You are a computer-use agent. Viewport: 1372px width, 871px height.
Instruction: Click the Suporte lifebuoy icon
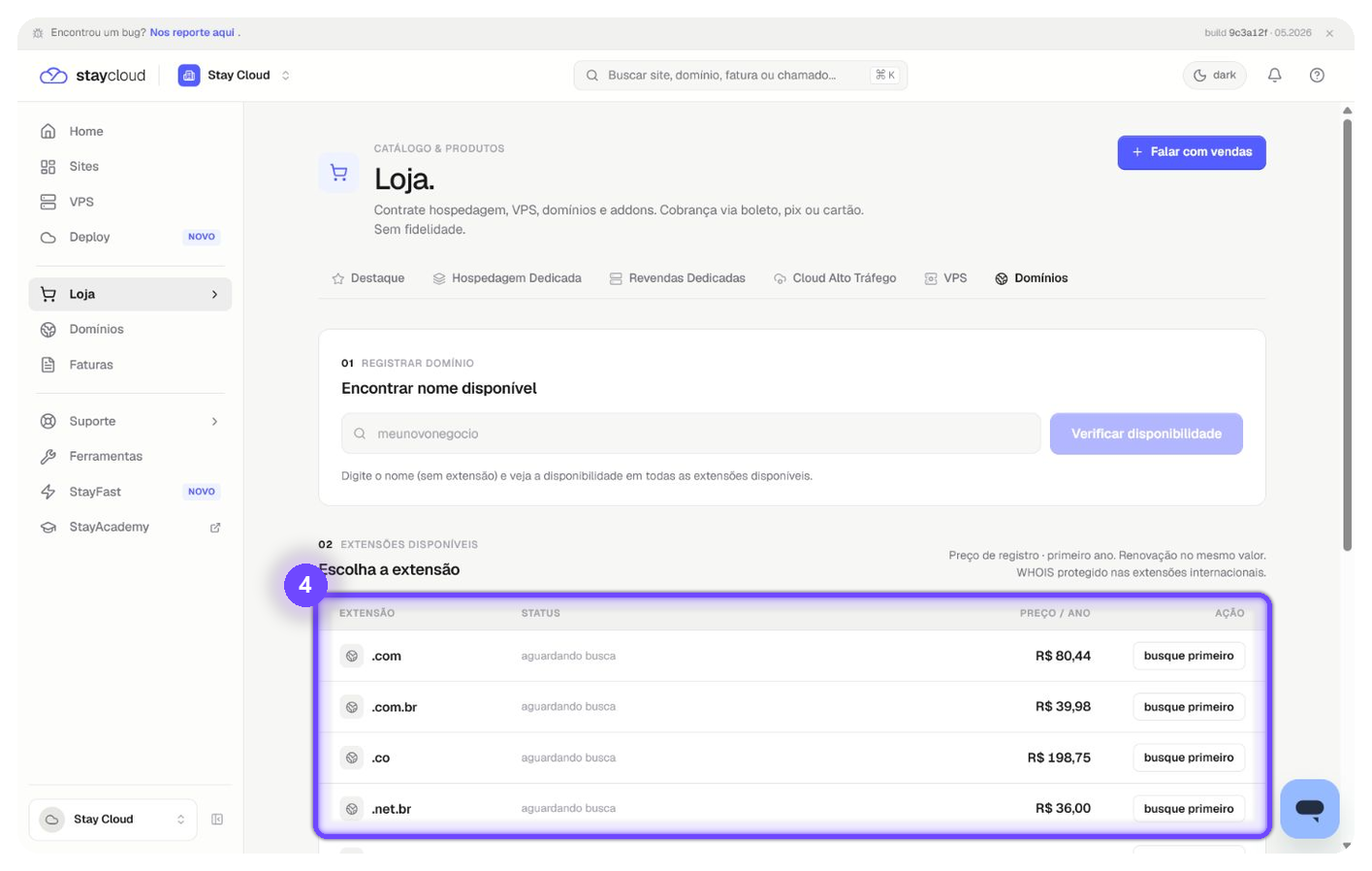pos(48,421)
